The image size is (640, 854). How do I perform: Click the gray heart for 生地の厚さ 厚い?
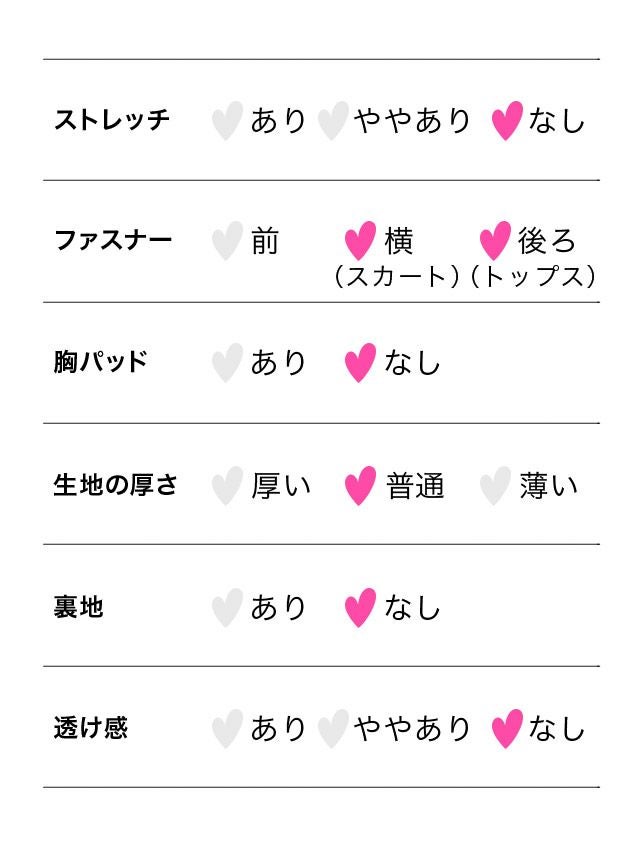coord(228,486)
